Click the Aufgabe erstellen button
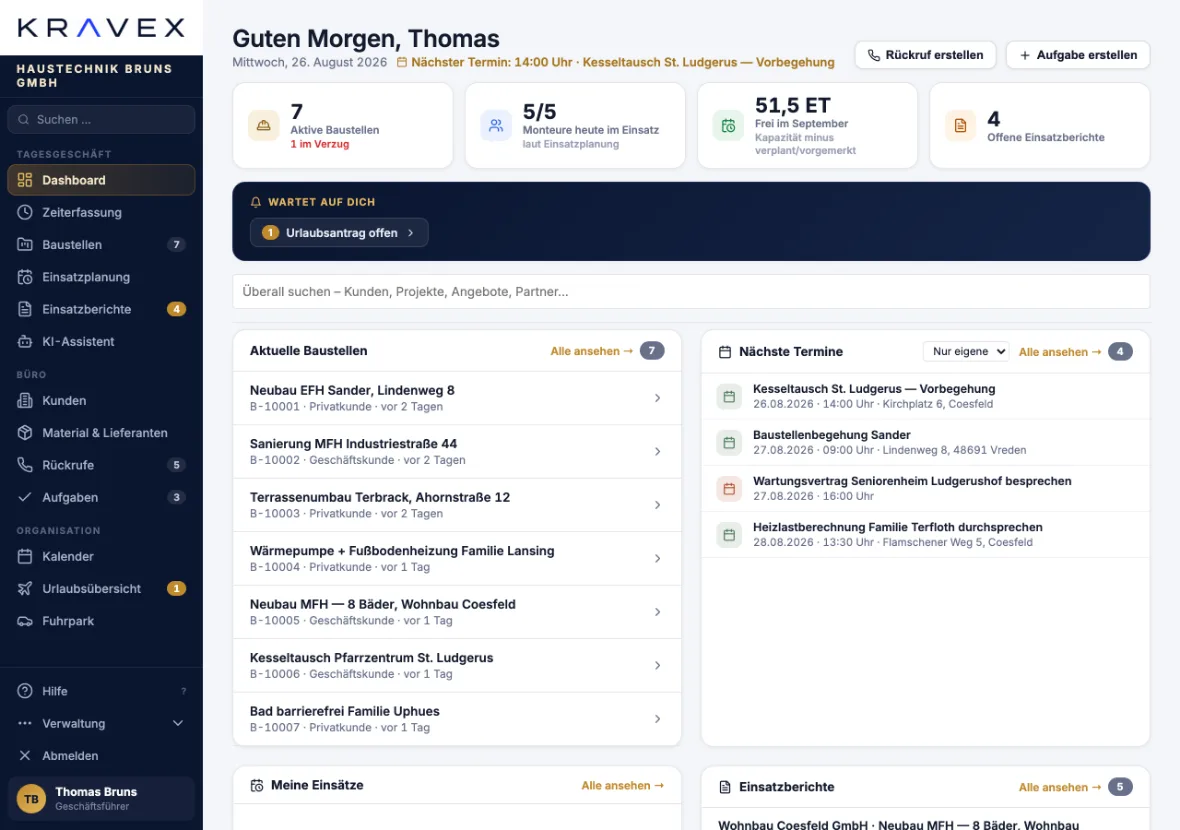The width and height of the screenshot is (1180, 830). pos(1078,55)
